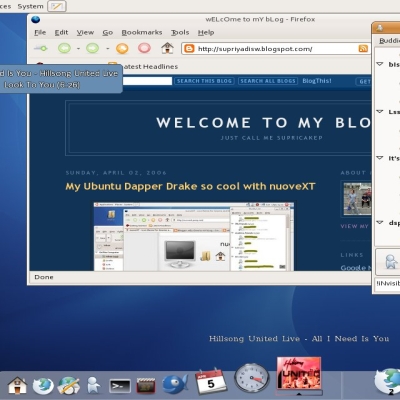Click the Google link under LINKS
400x400 pixels.
coord(355,267)
